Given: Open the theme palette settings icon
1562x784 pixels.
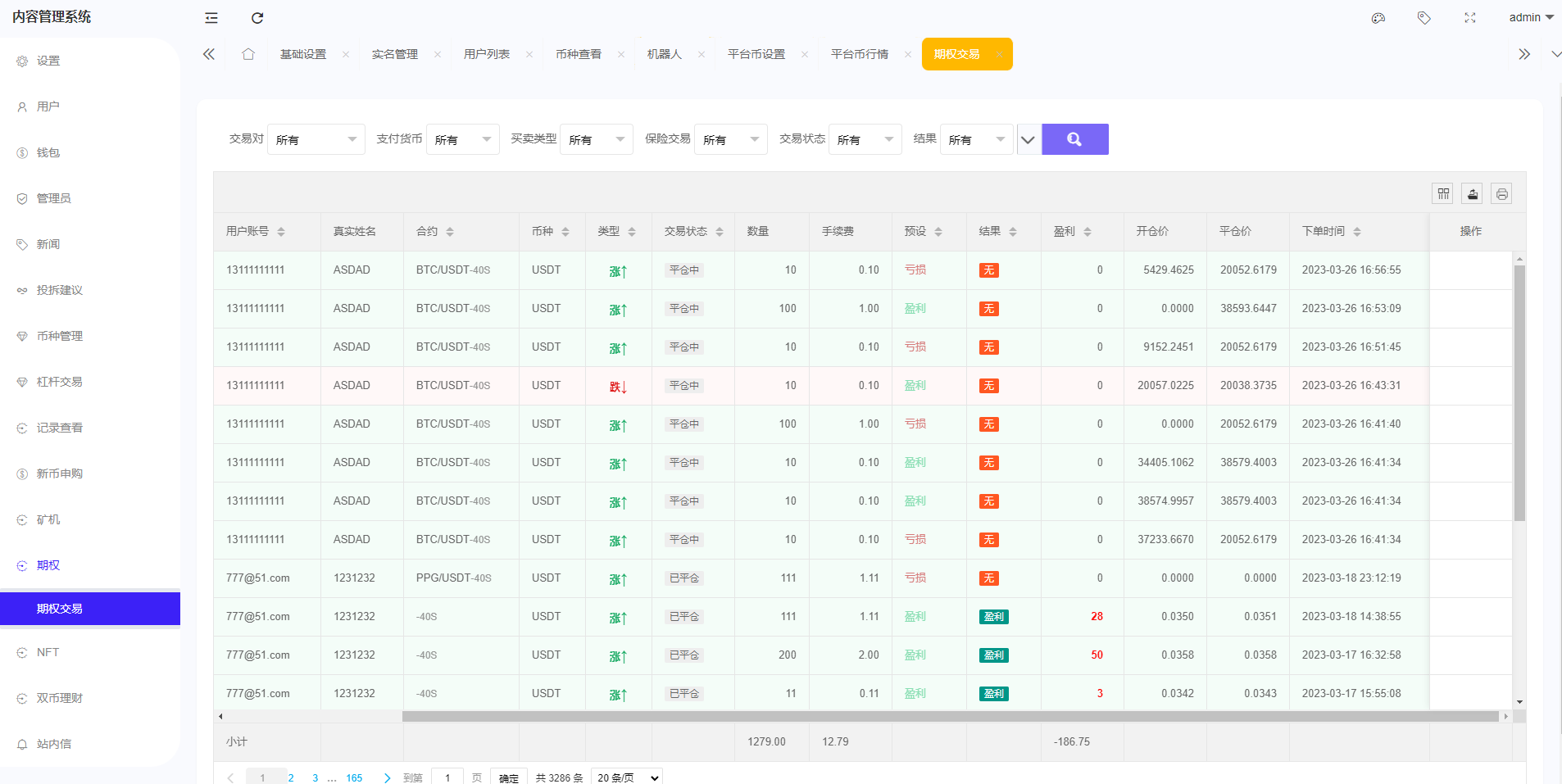Looking at the screenshot, I should coord(1378,18).
